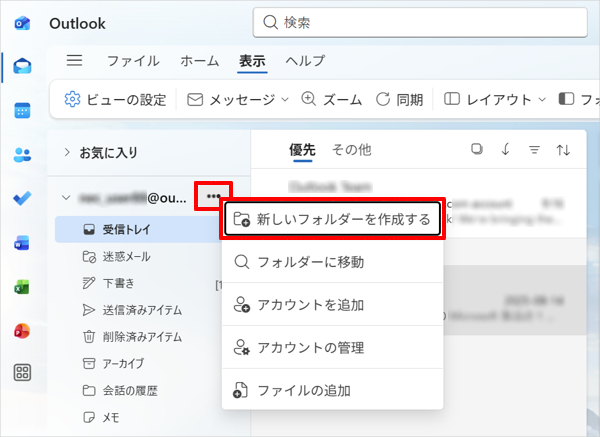
Task: Click the account email address row
Action: (132, 198)
